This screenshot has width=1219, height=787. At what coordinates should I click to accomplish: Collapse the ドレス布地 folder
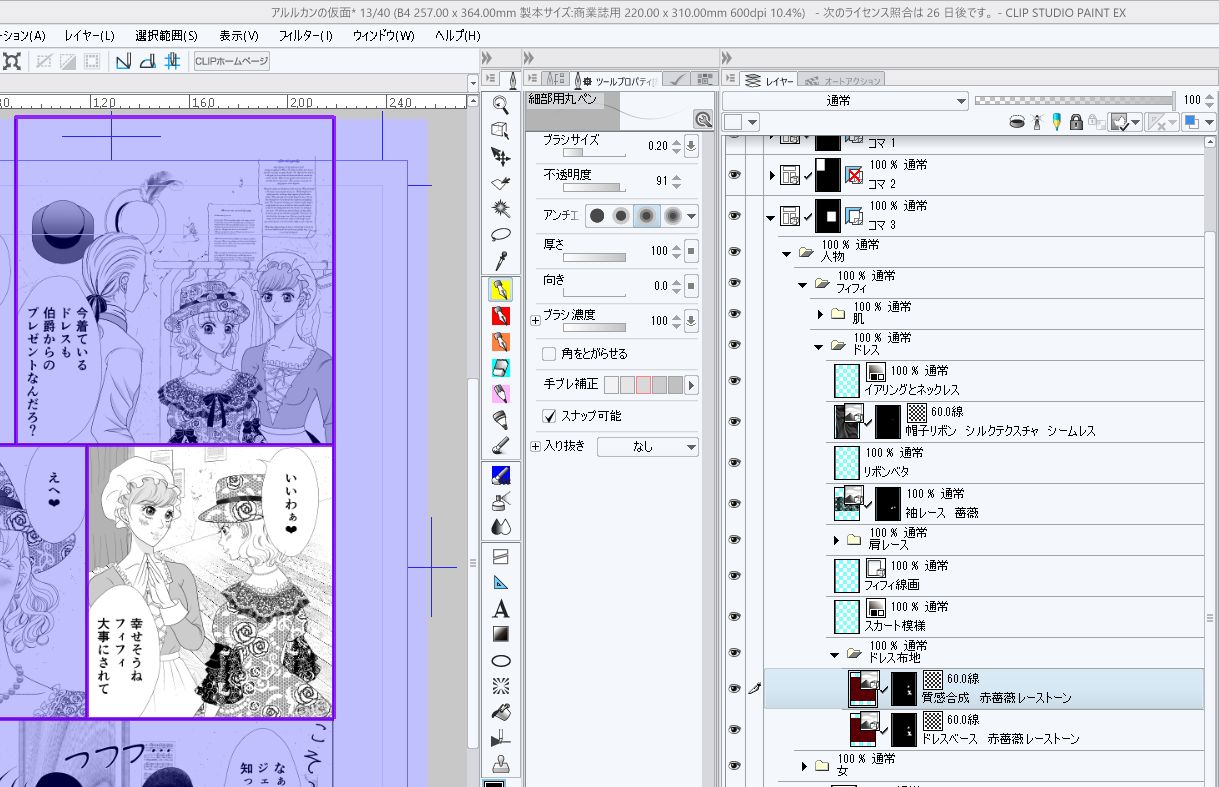(x=835, y=654)
